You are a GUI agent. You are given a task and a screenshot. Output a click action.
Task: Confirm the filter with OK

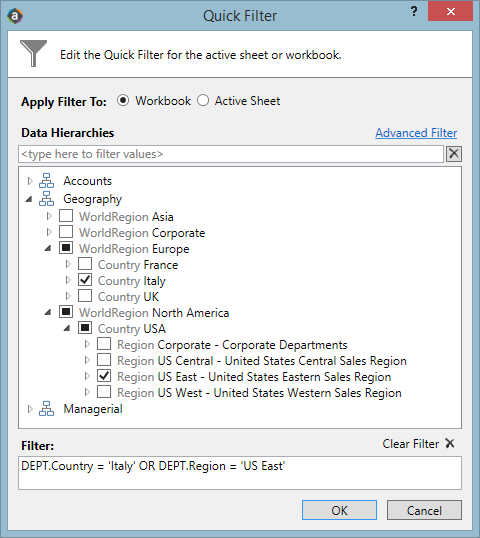339,510
